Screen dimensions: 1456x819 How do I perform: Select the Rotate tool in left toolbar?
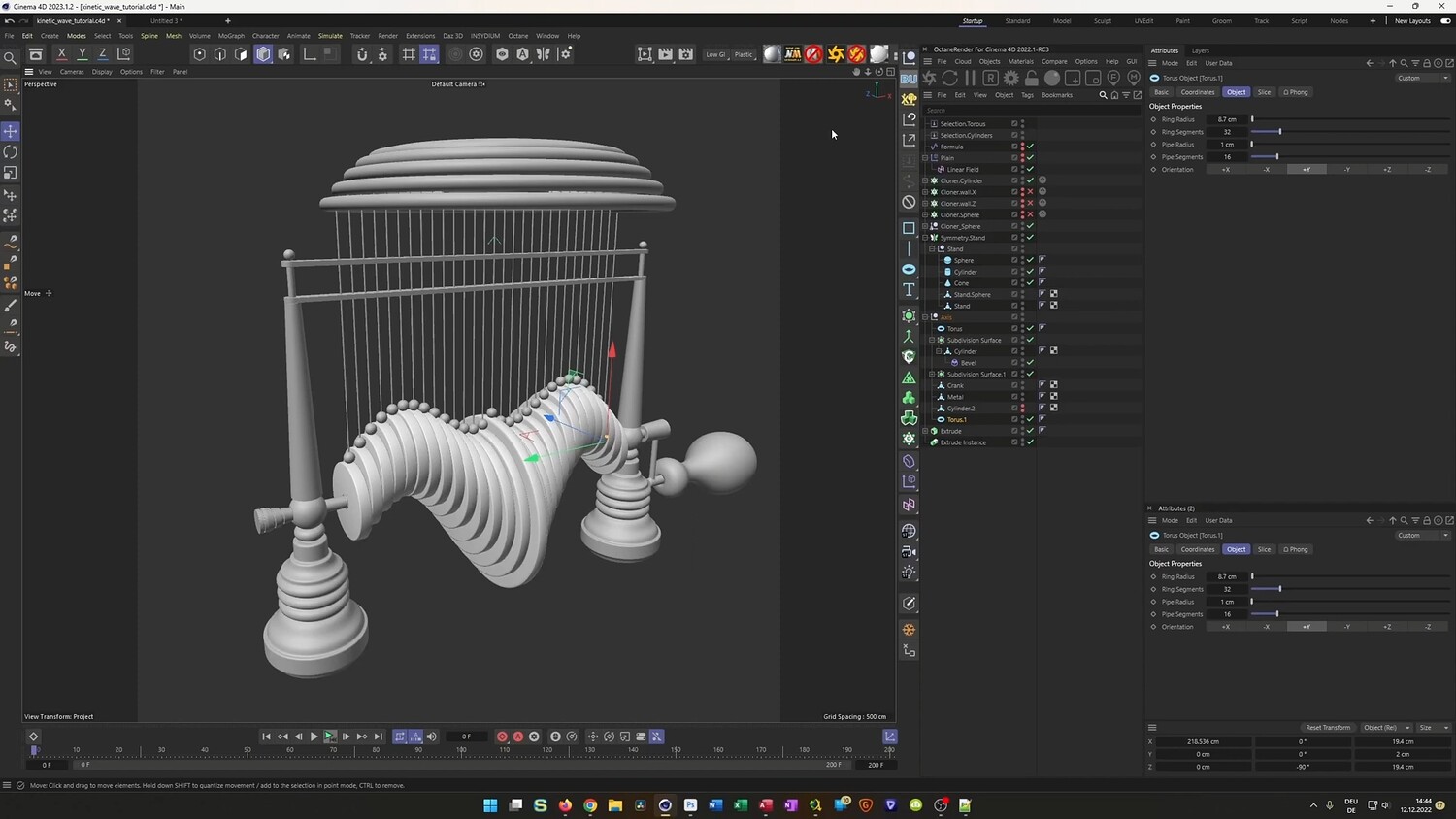(11, 152)
